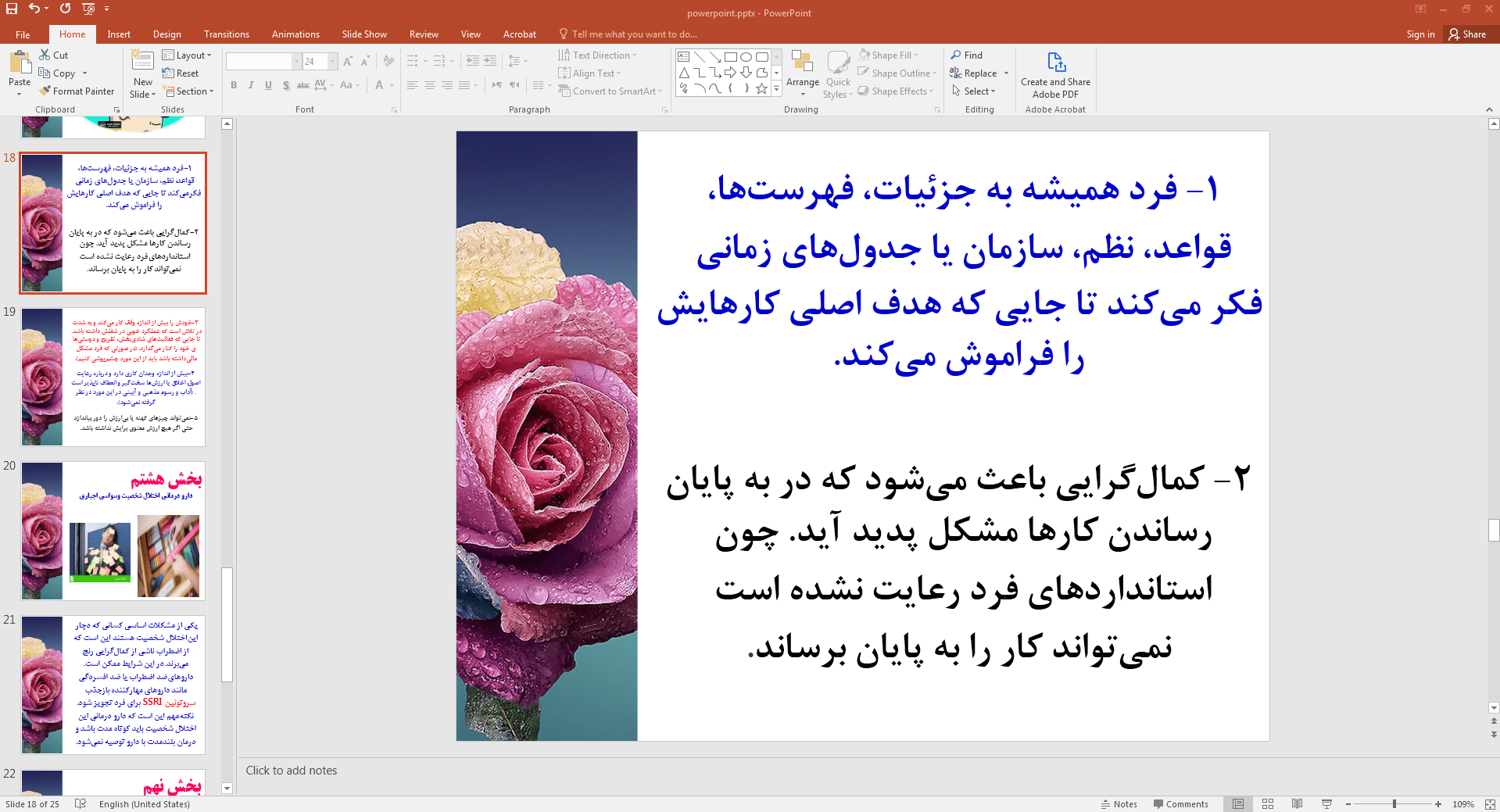Screen dimensions: 1500x812
Task: Select the oval shape in shapes gallery
Action: (746, 57)
